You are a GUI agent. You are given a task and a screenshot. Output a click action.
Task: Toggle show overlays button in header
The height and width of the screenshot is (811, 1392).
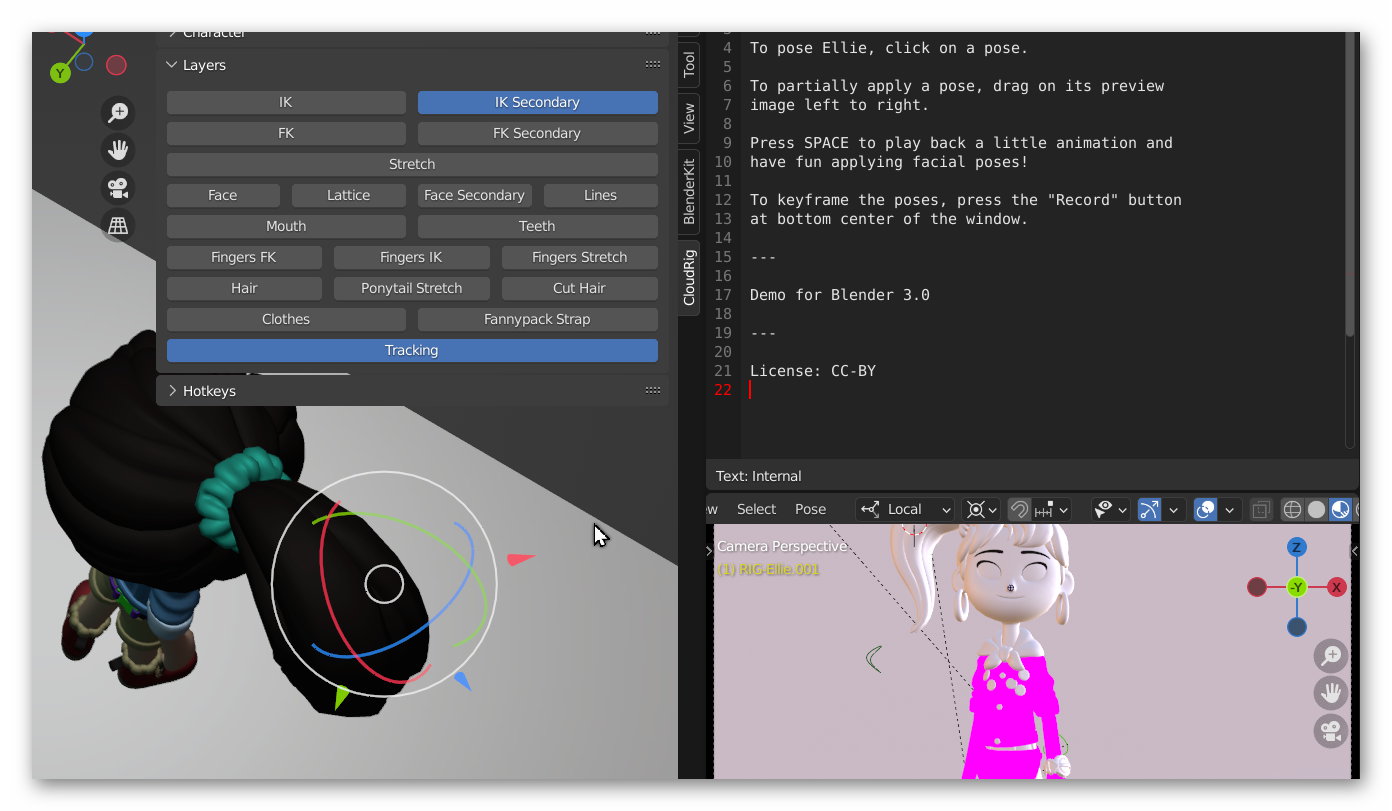[x=1206, y=509]
